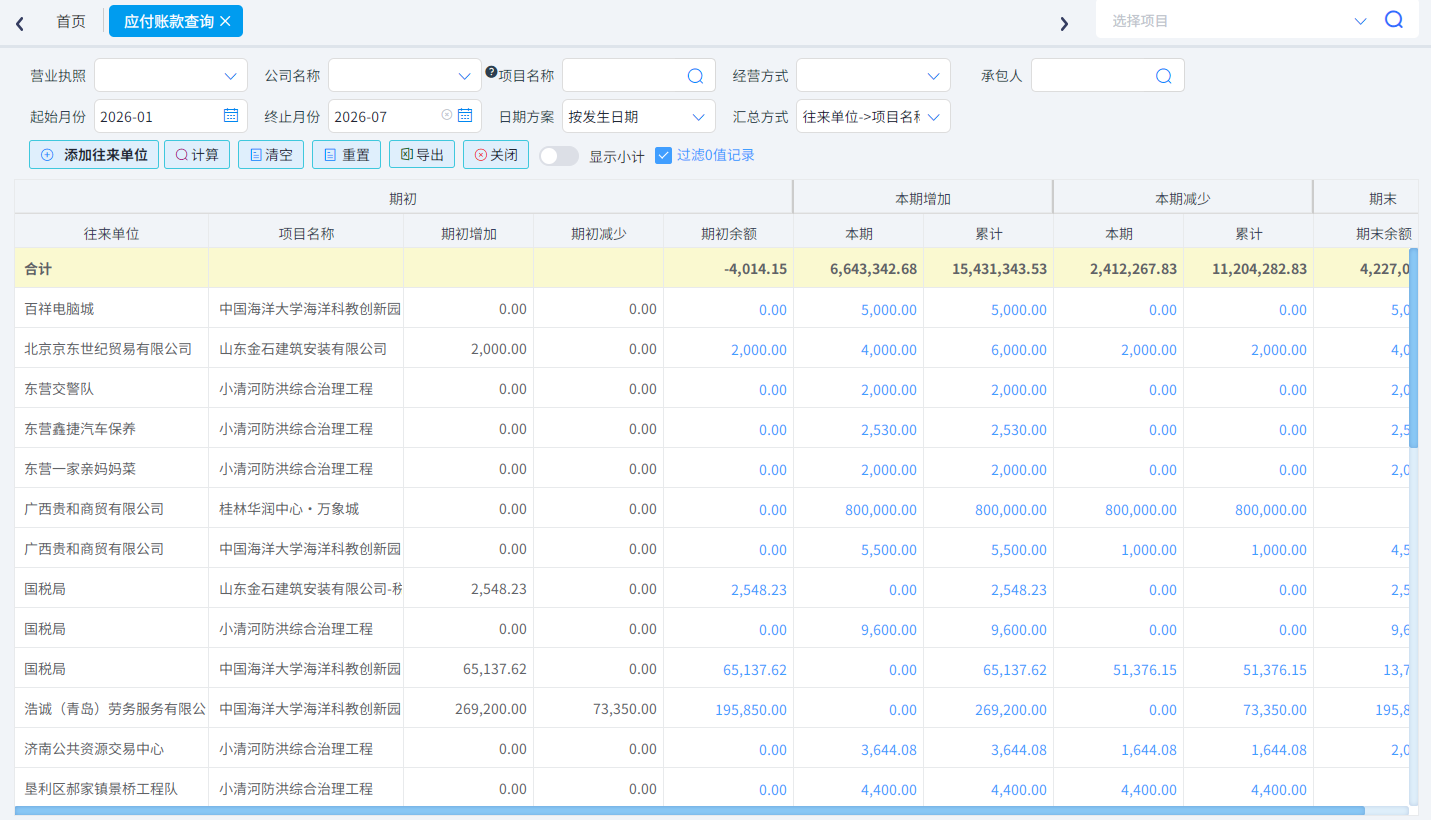The width and height of the screenshot is (1431, 820).
Task: Click the table's vertical scrollbar
Action: point(1414,347)
